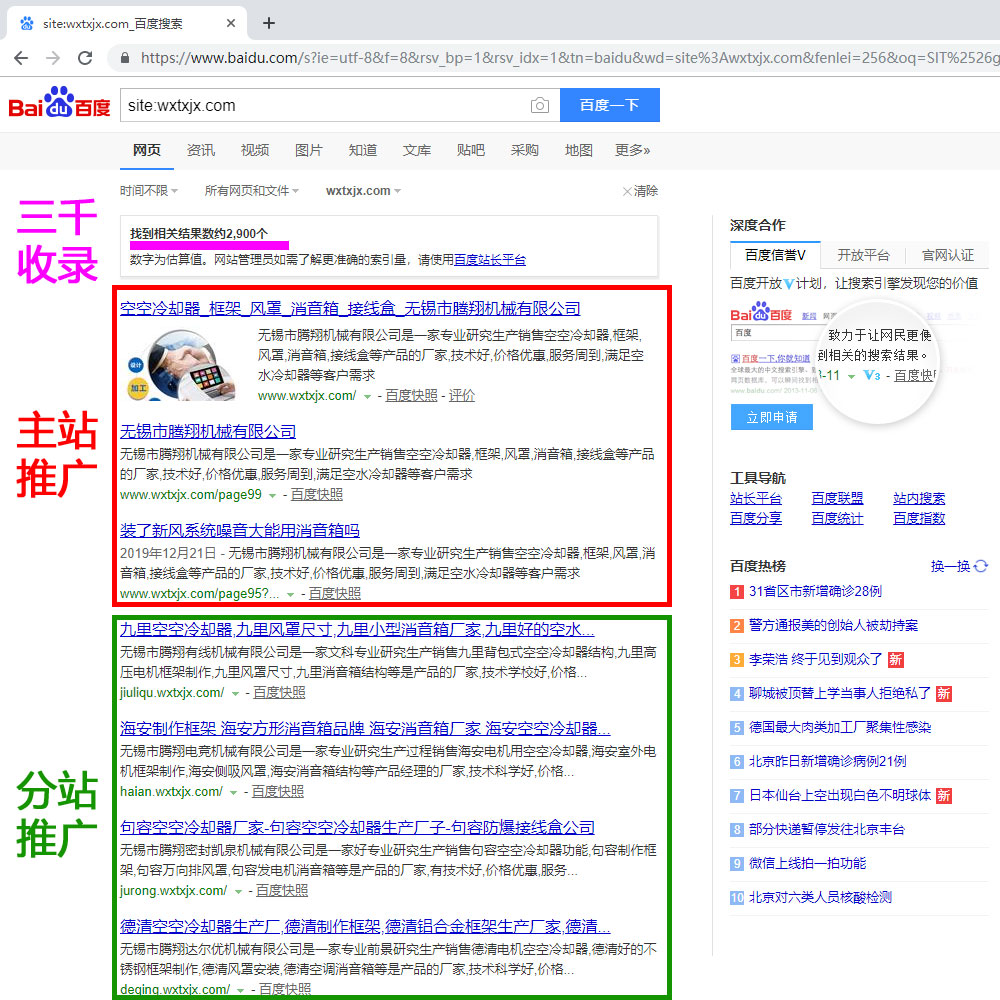Expand wxtxjx.com site filter dropdown

pos(364,191)
